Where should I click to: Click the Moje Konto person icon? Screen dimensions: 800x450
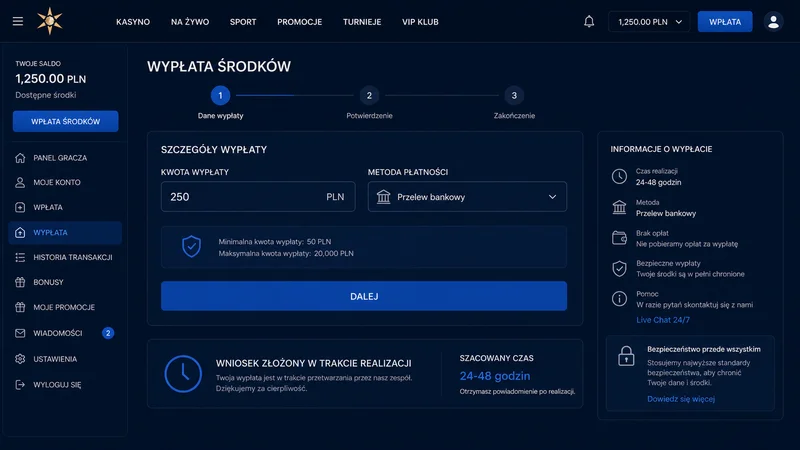[20, 182]
